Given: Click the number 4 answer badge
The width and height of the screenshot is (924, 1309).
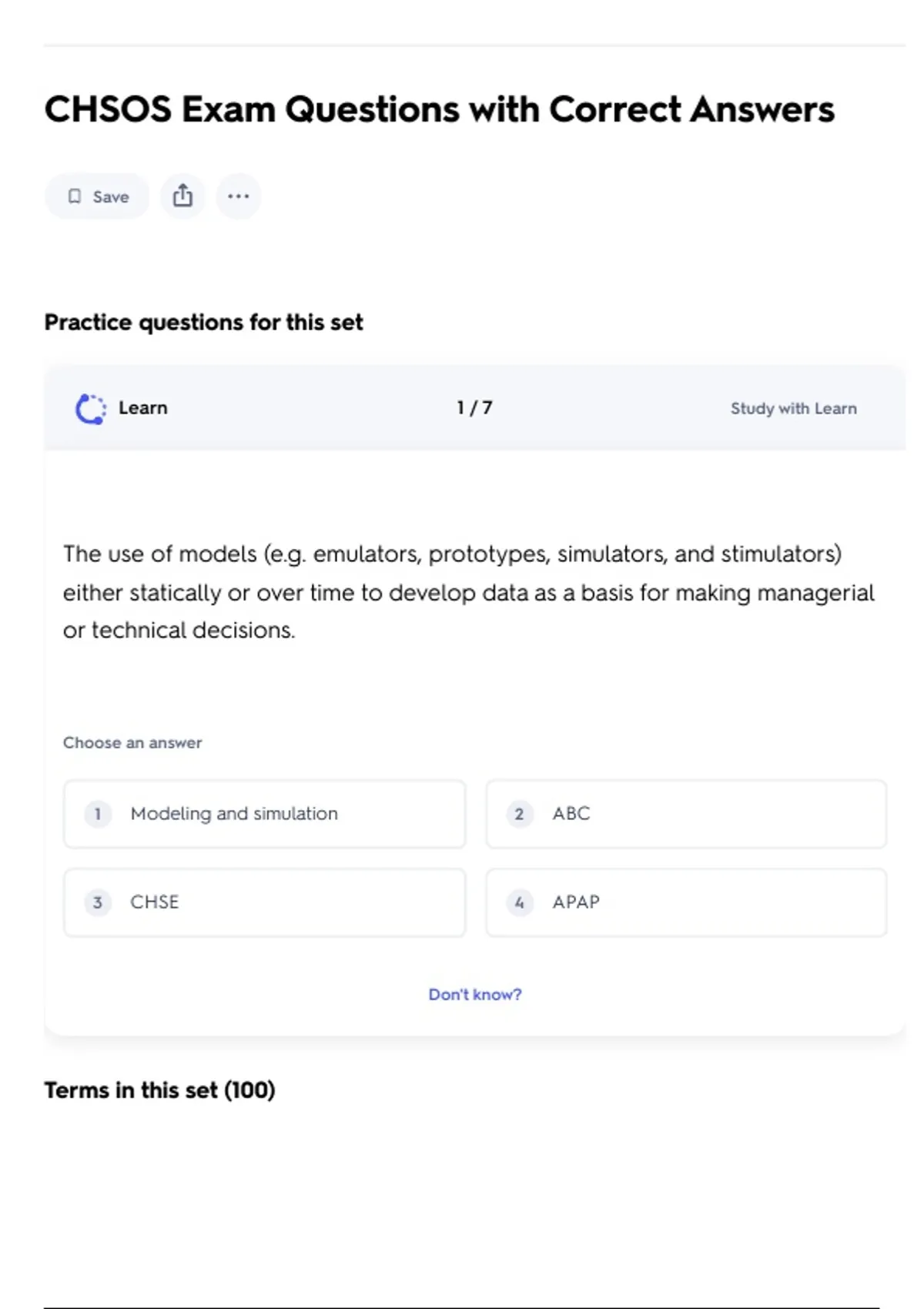Looking at the screenshot, I should click(x=519, y=902).
